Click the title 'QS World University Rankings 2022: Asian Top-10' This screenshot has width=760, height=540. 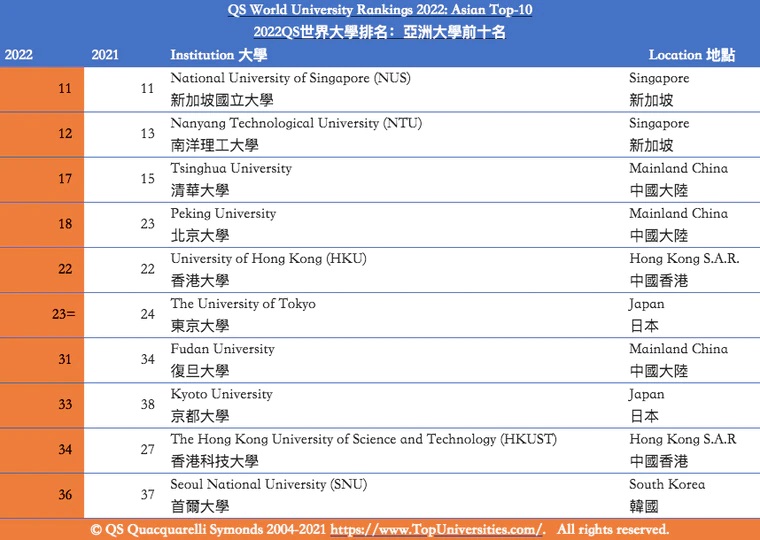point(380,10)
